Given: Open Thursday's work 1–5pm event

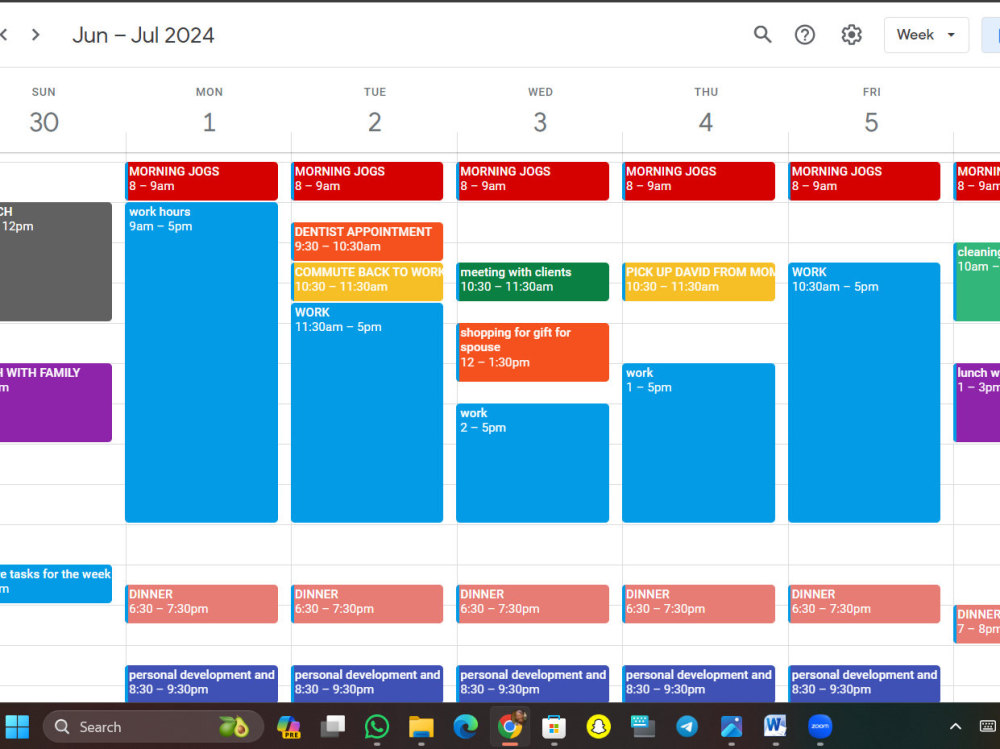Looking at the screenshot, I should click(699, 443).
